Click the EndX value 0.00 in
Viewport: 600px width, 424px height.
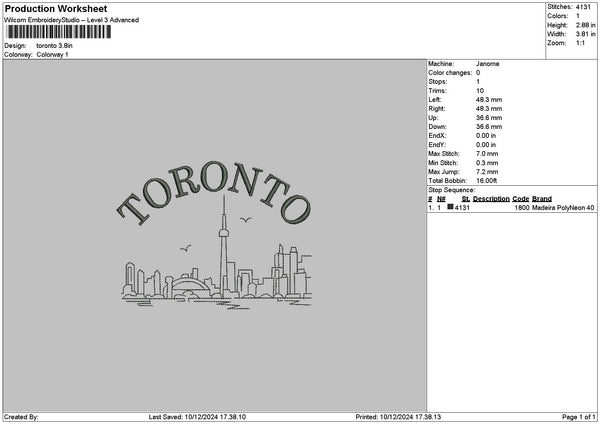[486, 136]
